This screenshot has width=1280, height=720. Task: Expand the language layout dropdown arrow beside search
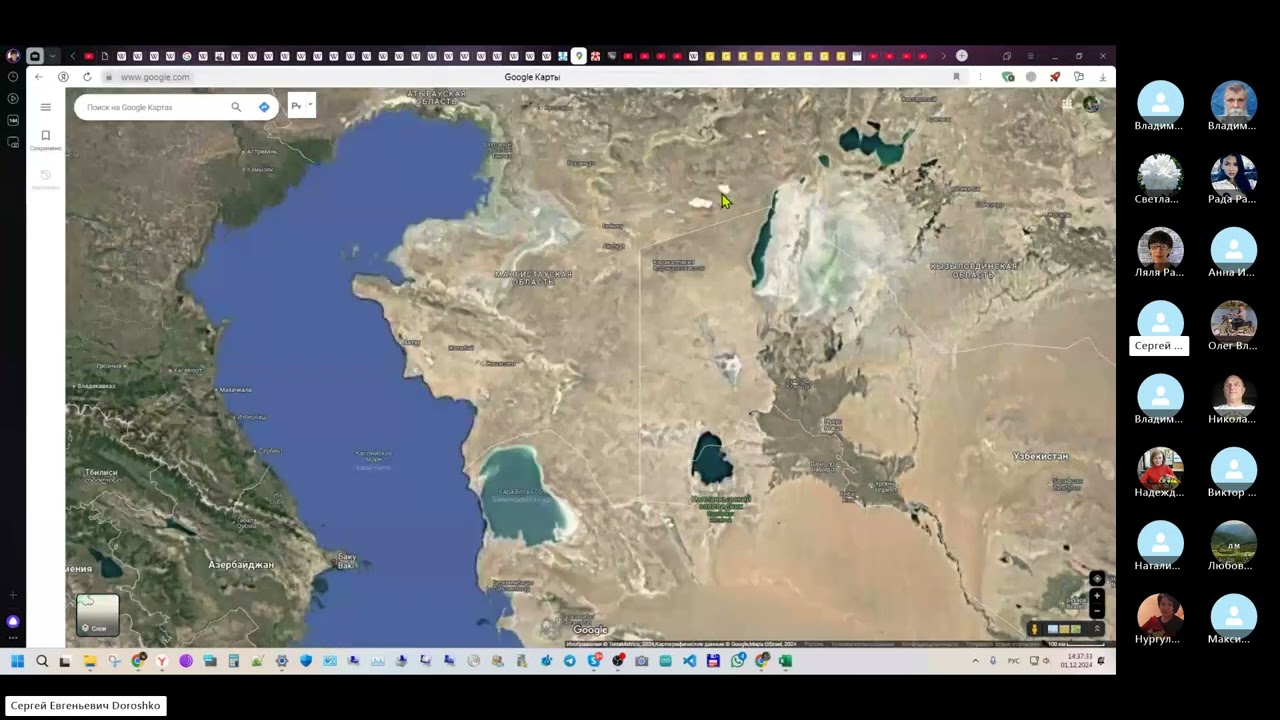click(x=310, y=104)
